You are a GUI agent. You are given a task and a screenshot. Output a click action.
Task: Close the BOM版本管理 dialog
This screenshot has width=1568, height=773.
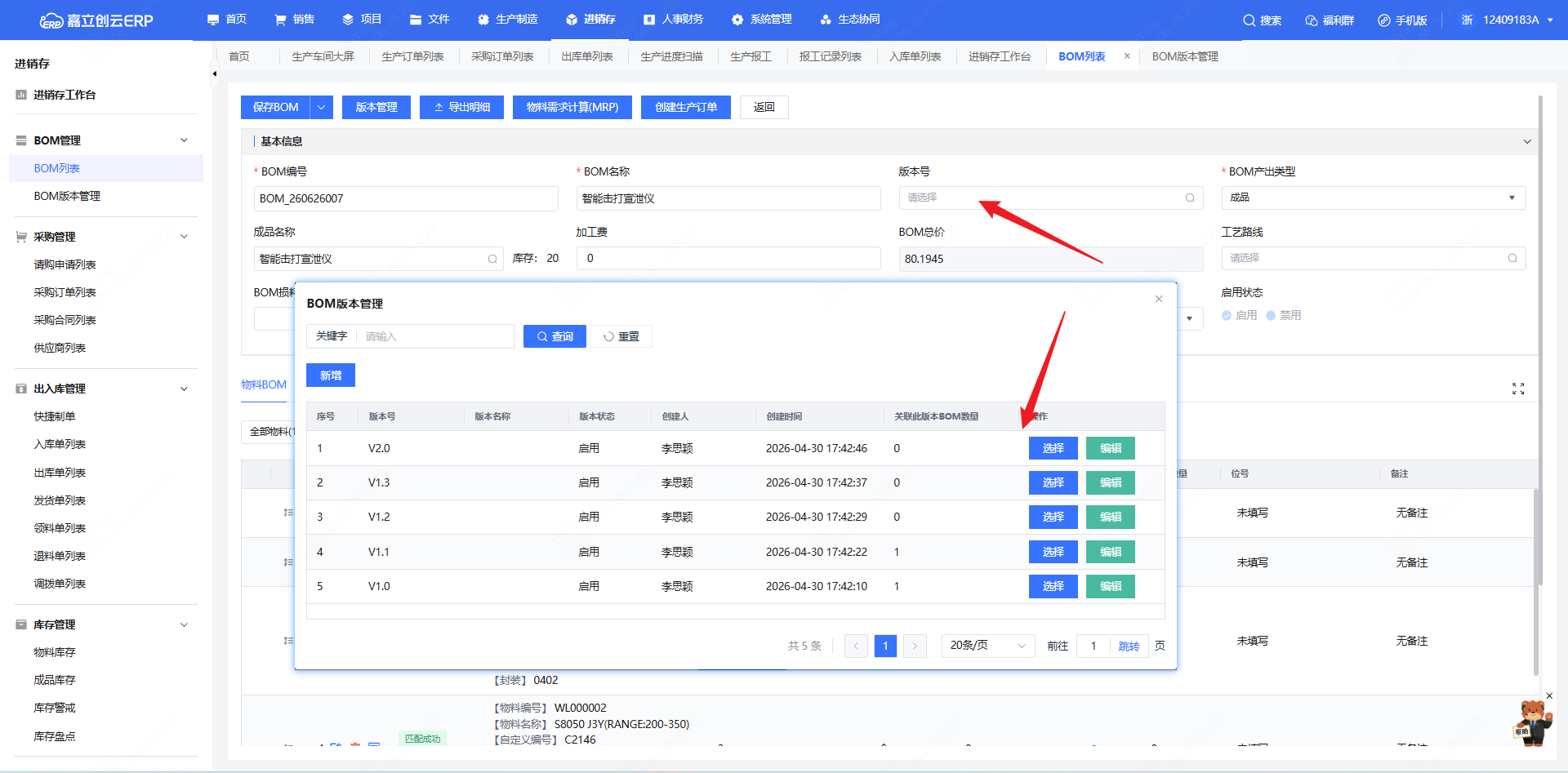[x=1159, y=299]
